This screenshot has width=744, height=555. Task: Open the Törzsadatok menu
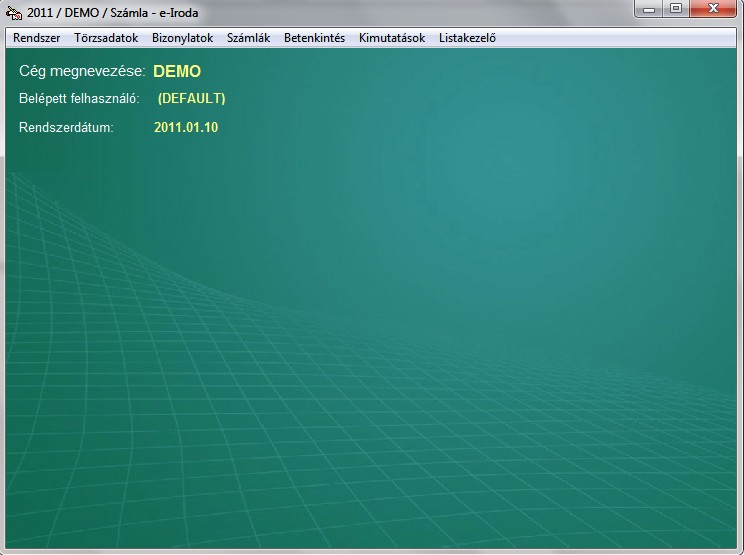tap(106, 38)
